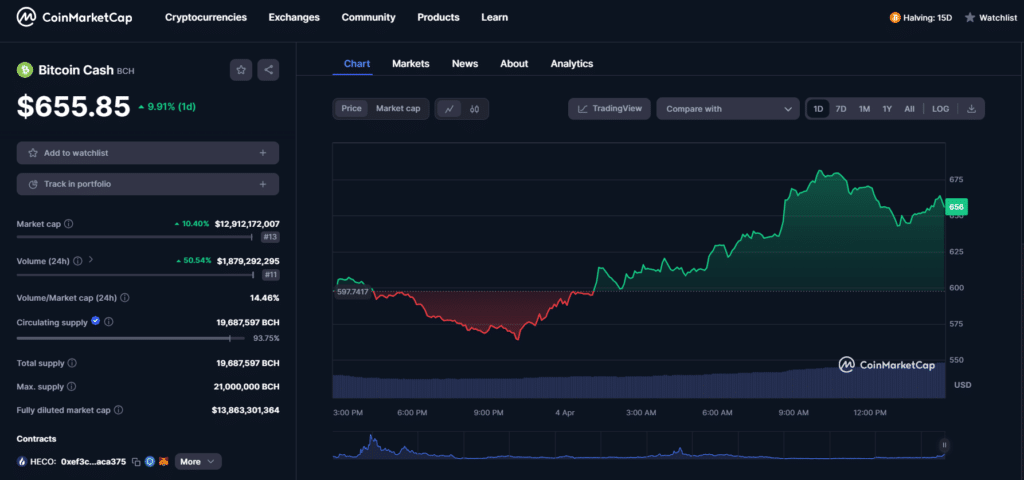Click the Volume (24h) info icon
This screenshot has height=480, width=1024.
pos(78,261)
